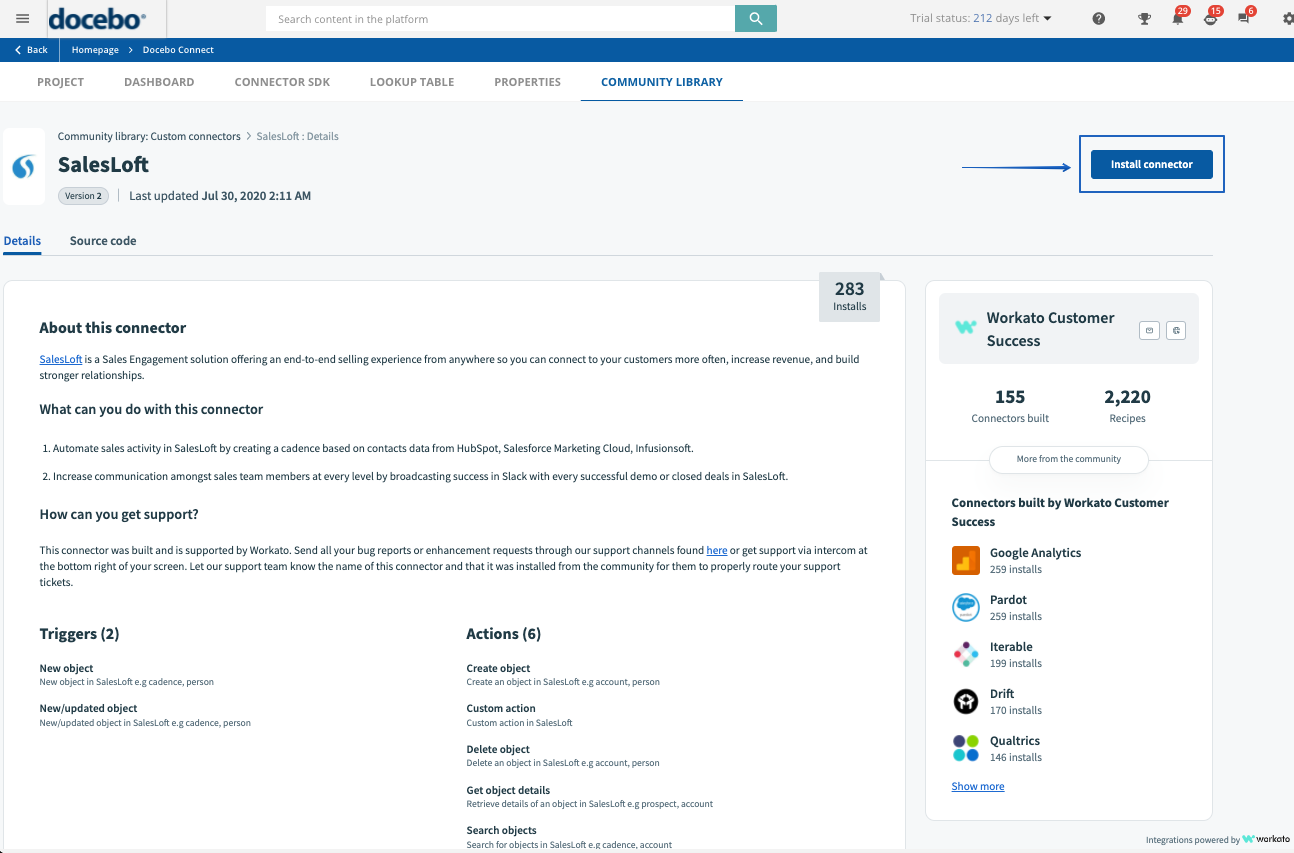This screenshot has width=1294, height=853.
Task: Open the help question mark icon
Action: click(x=1098, y=18)
